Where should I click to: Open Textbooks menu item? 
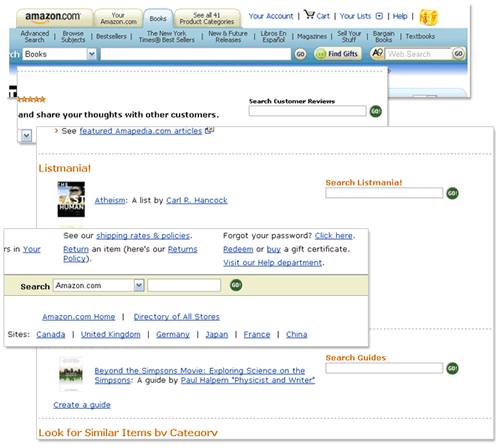(420, 36)
